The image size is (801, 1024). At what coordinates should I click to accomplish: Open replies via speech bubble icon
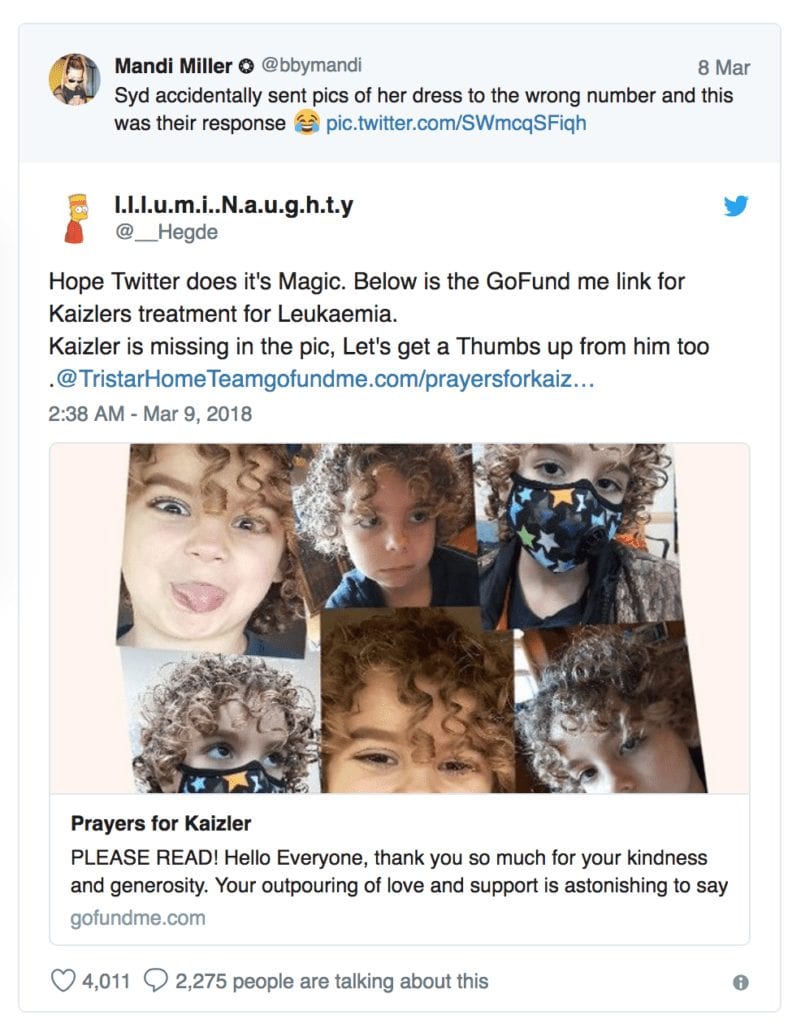tap(155, 981)
